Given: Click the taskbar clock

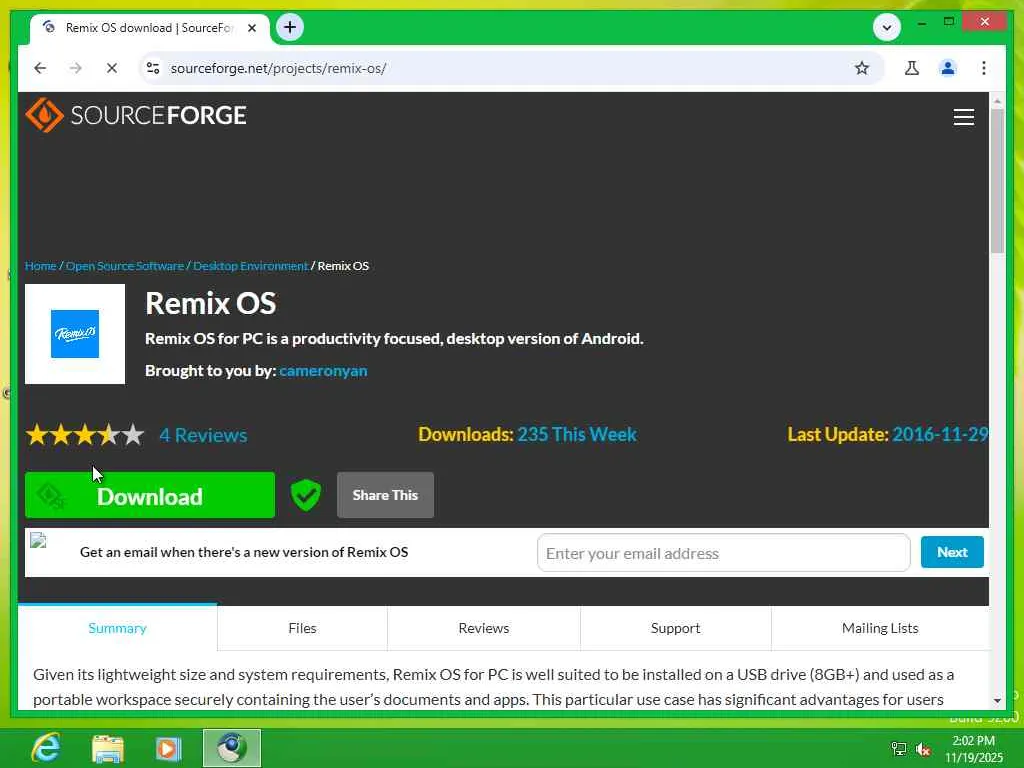Looking at the screenshot, I should (x=974, y=749).
